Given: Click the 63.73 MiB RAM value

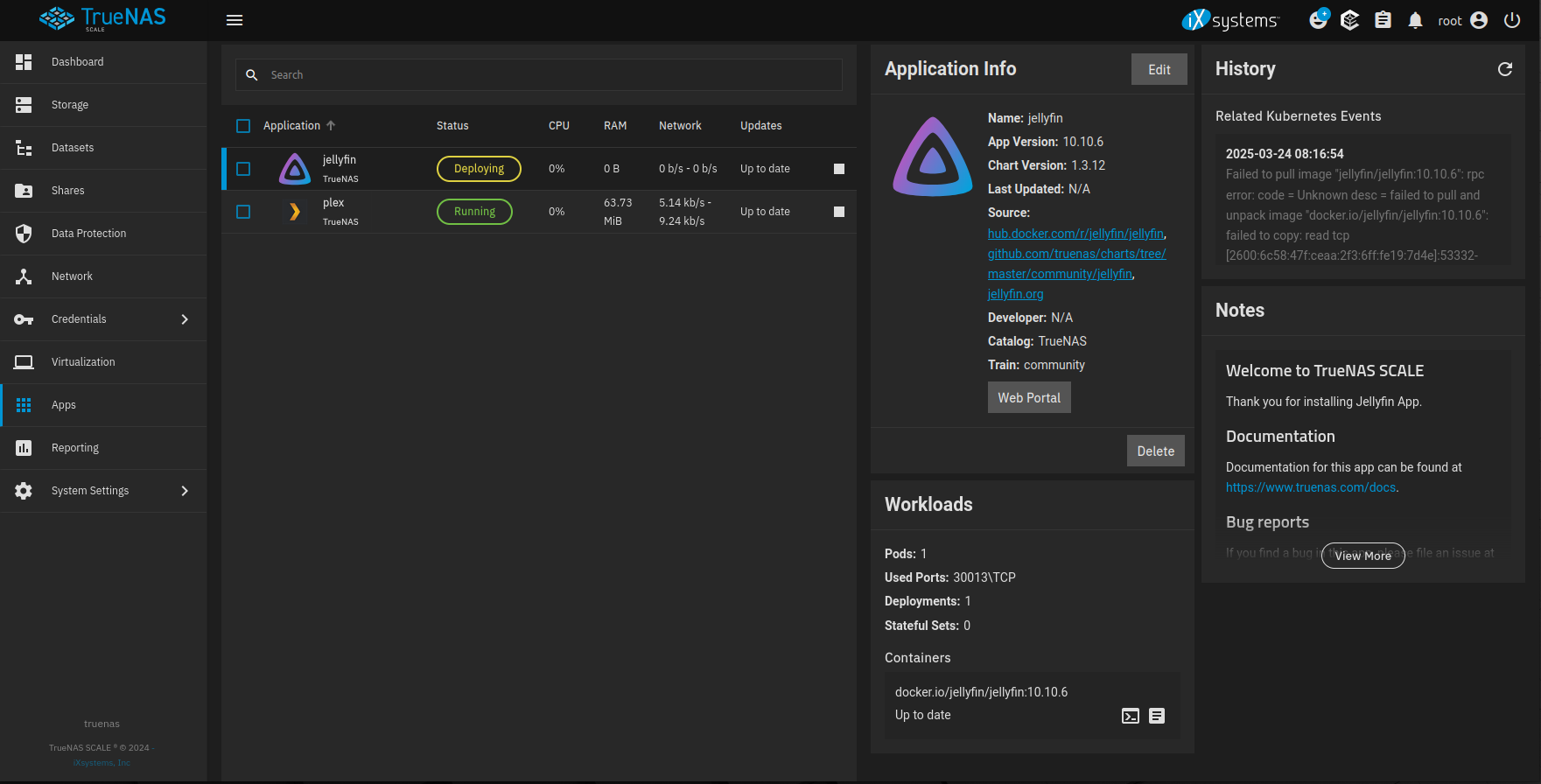Looking at the screenshot, I should (x=618, y=212).
